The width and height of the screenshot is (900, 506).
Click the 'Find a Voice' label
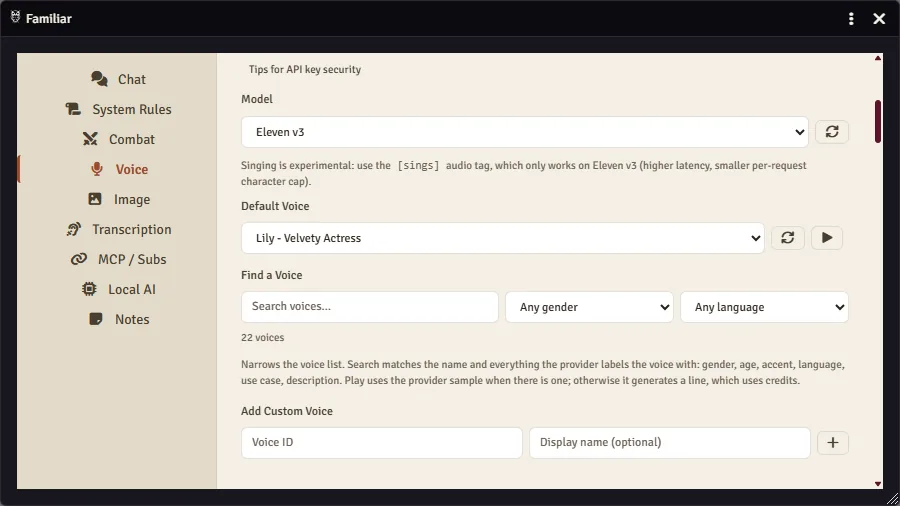point(271,275)
